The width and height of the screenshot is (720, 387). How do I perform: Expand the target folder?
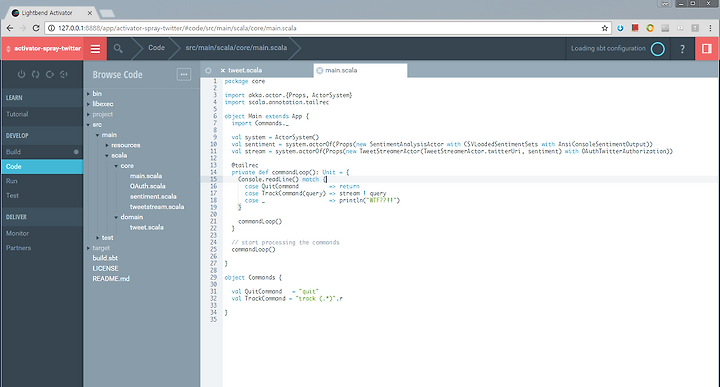point(89,248)
